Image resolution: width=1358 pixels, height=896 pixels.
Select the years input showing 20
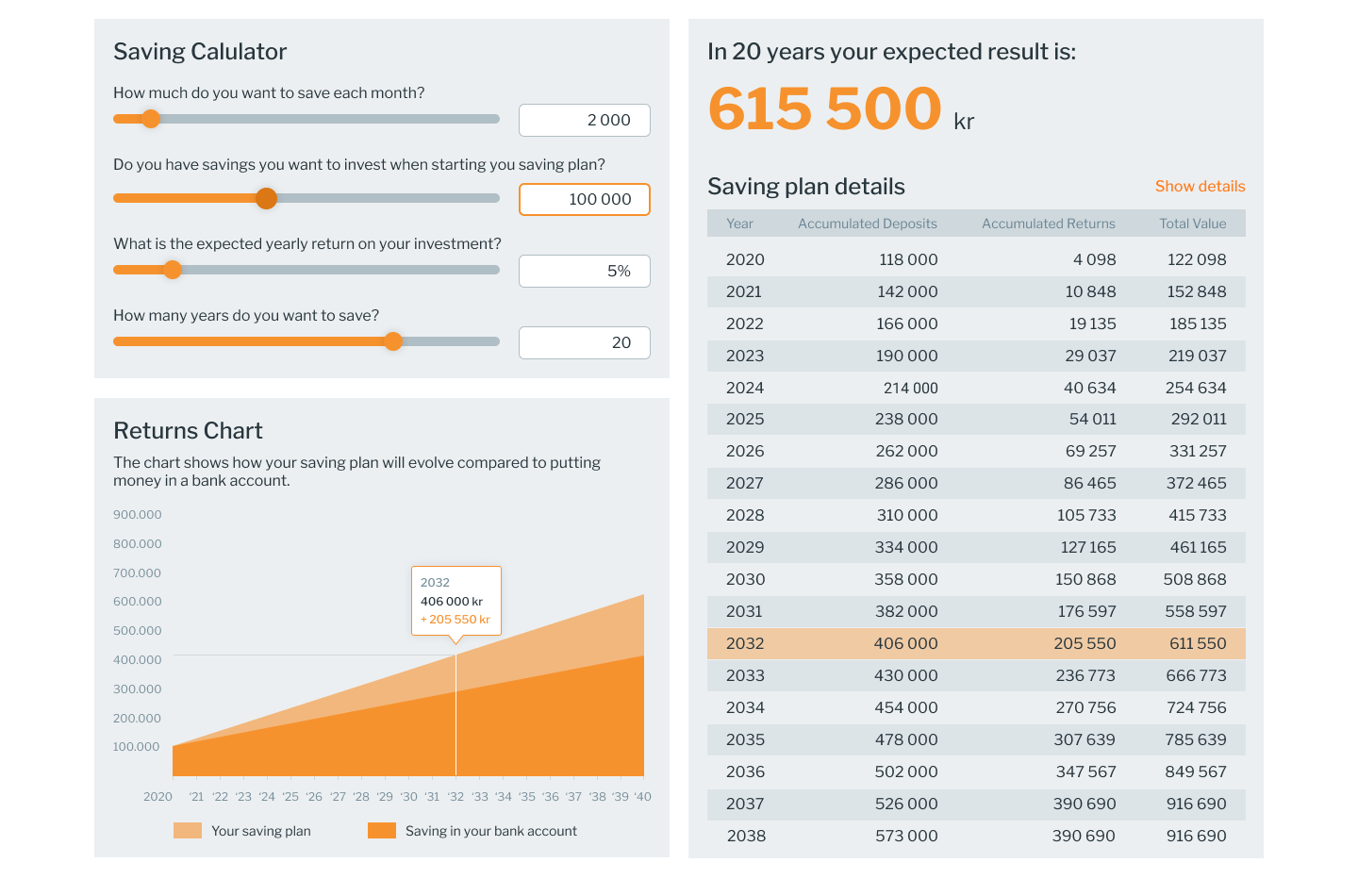(x=584, y=342)
